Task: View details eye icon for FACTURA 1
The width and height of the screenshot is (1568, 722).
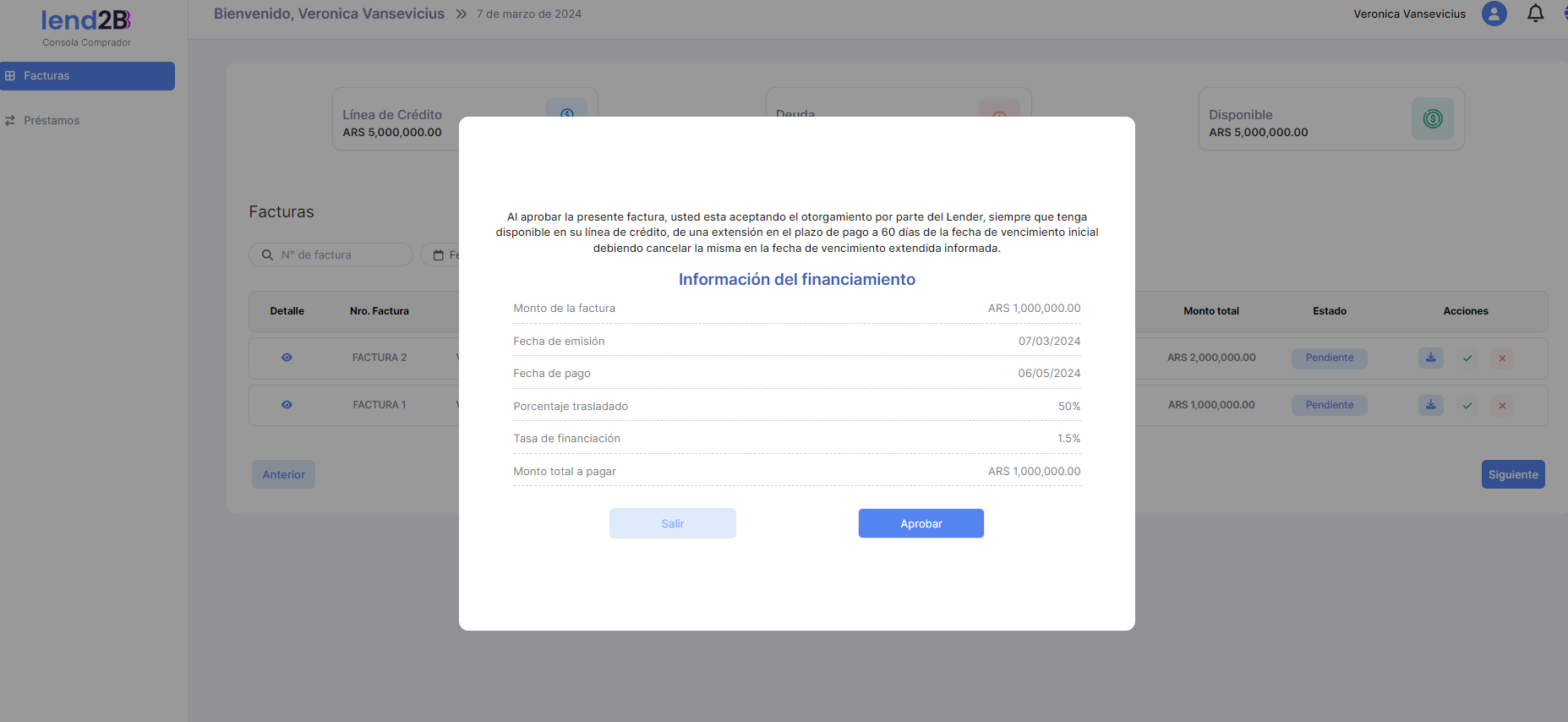Action: [x=287, y=405]
